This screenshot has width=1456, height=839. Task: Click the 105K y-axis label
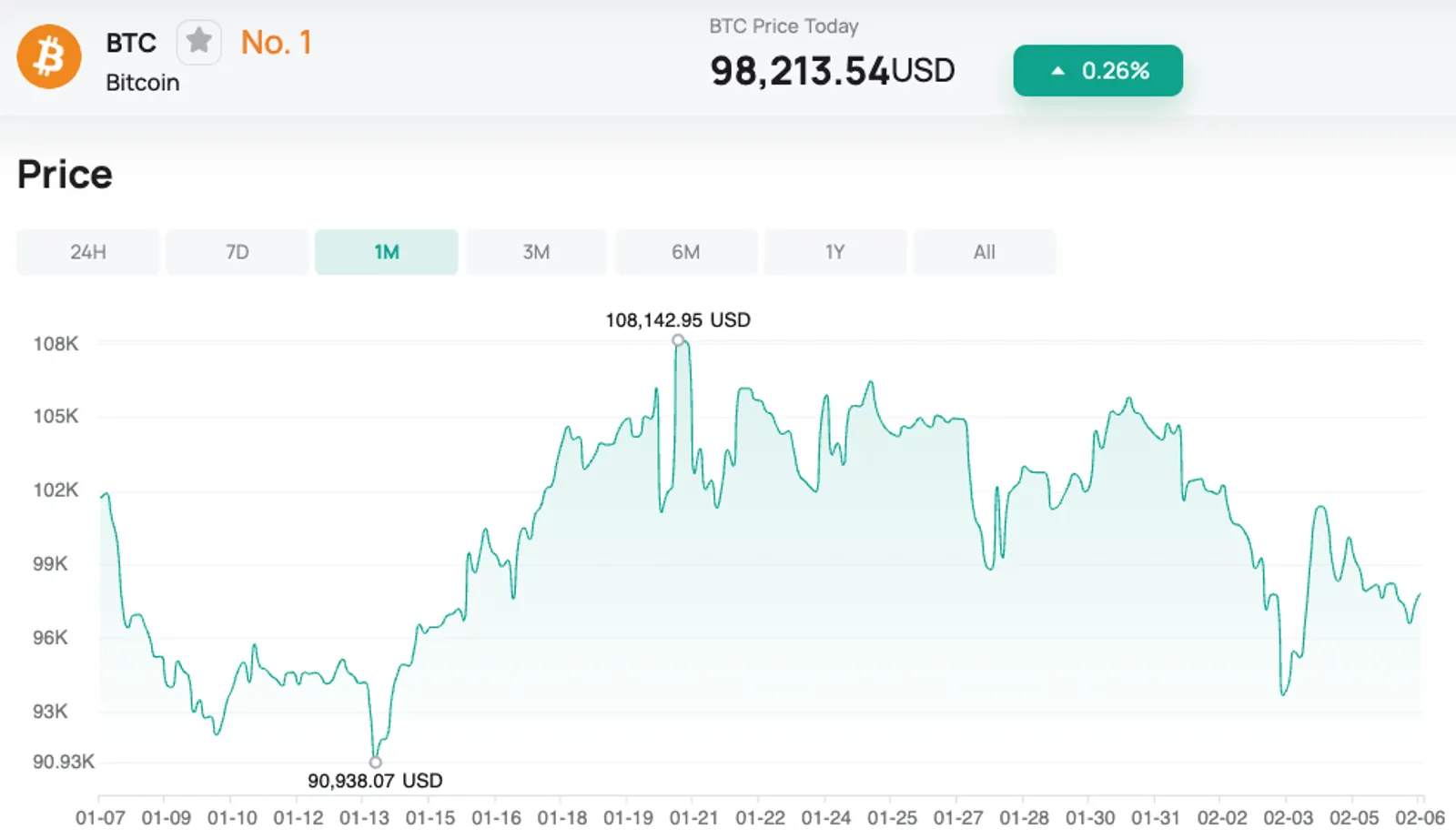tap(56, 417)
